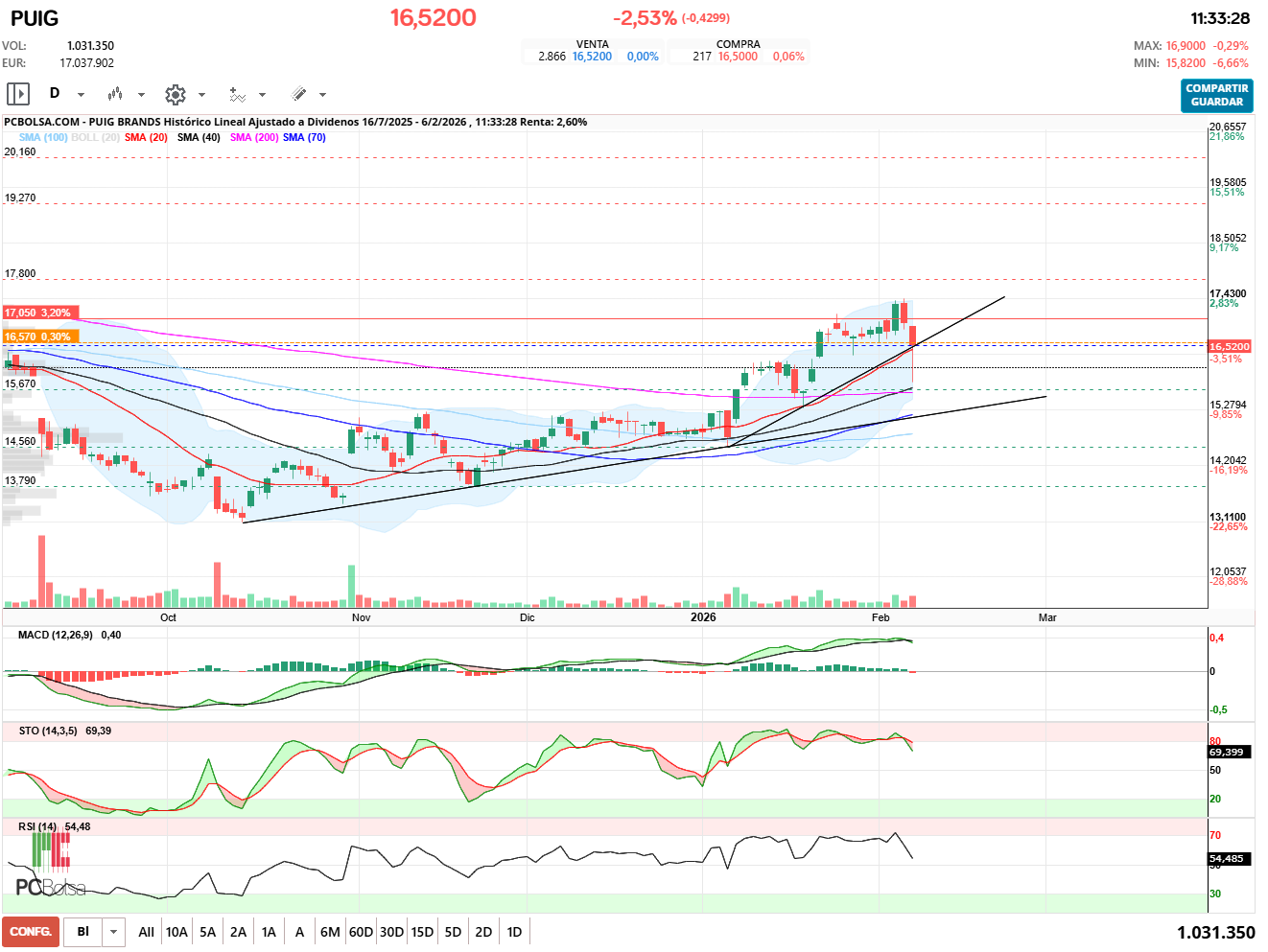Select the drawing pencil tool
This screenshot has height=952, width=1268.
[298, 94]
